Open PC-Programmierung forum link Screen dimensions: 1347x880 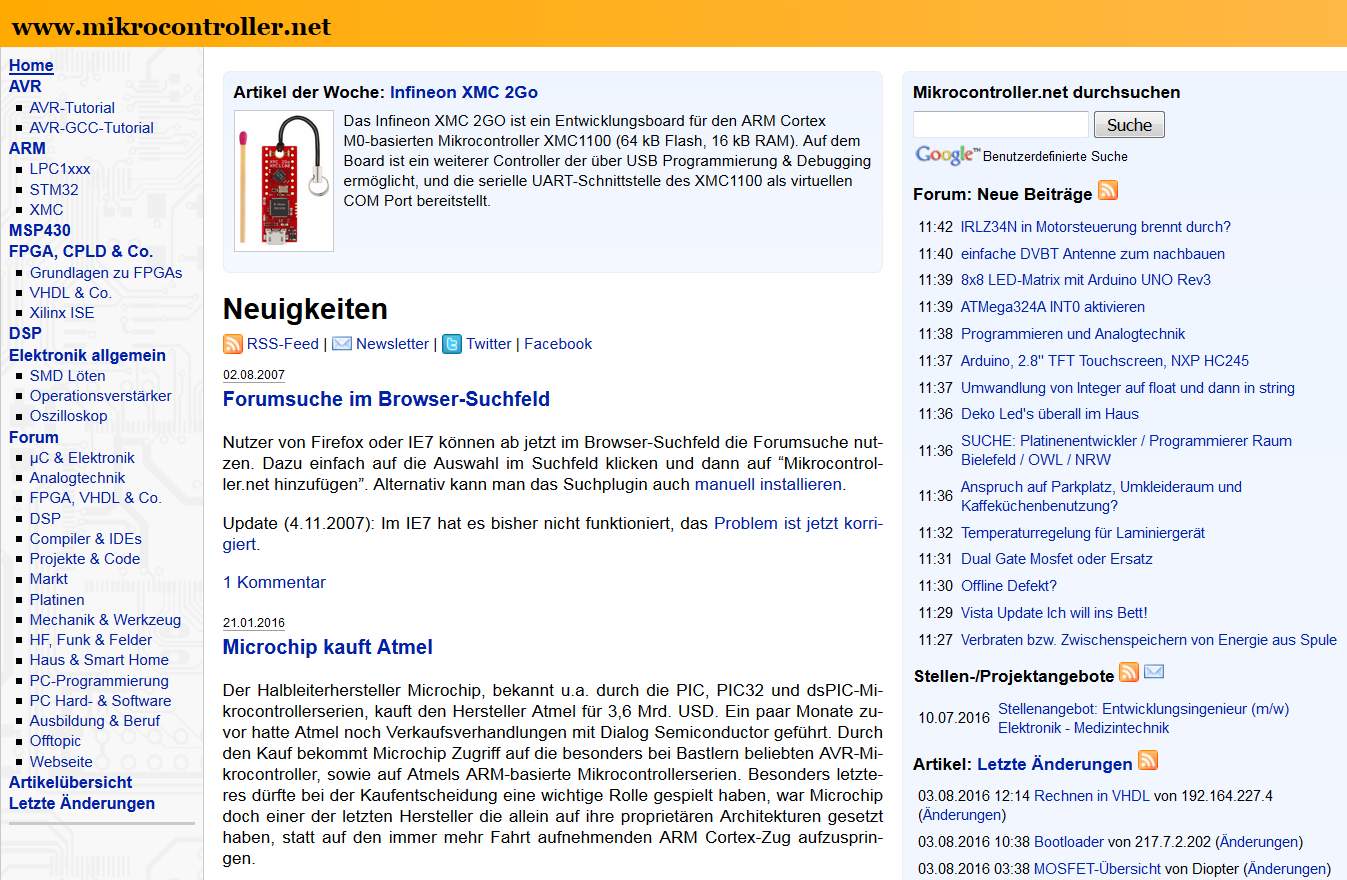coord(99,681)
